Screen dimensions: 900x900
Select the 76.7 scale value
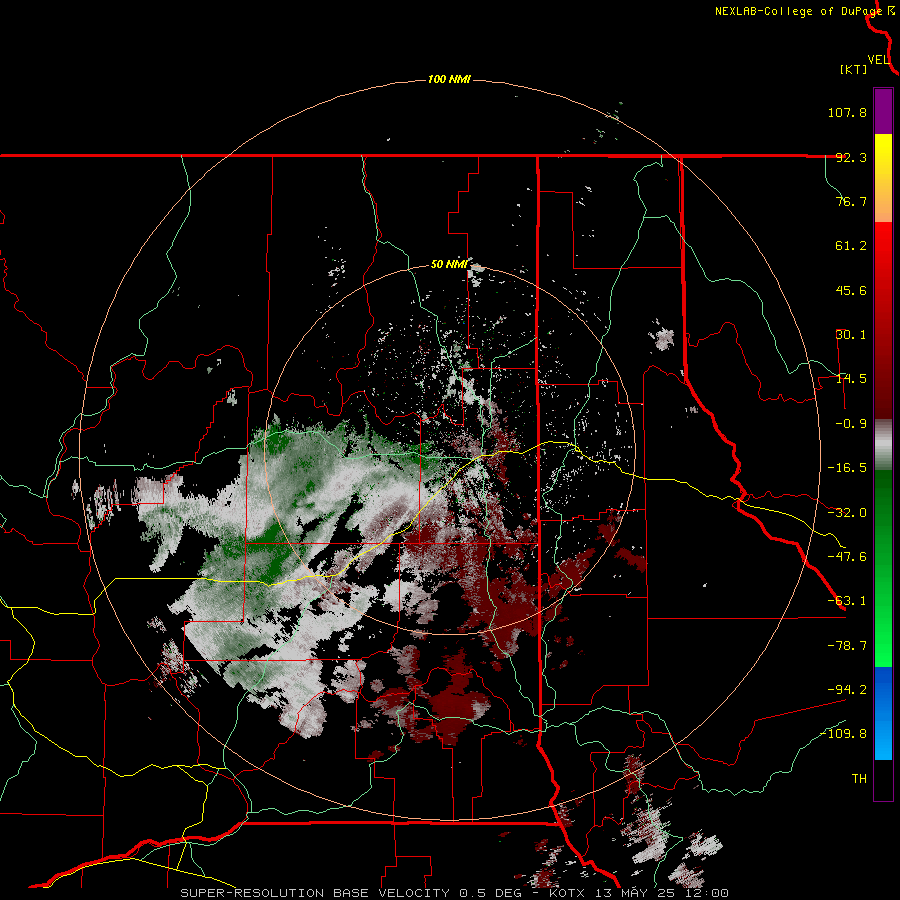click(851, 201)
